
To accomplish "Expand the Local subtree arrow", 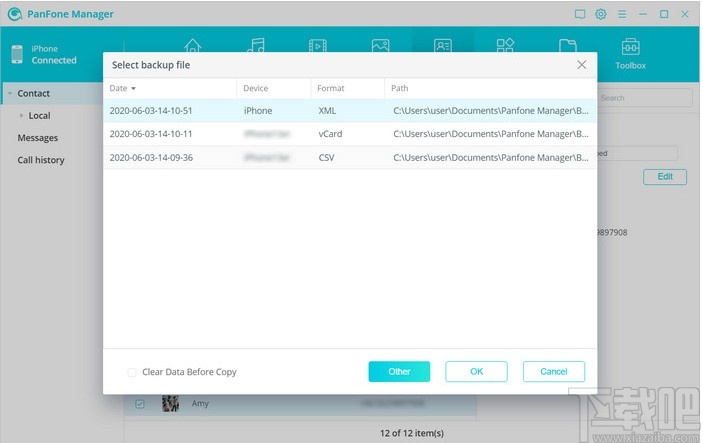I will tap(21, 115).
